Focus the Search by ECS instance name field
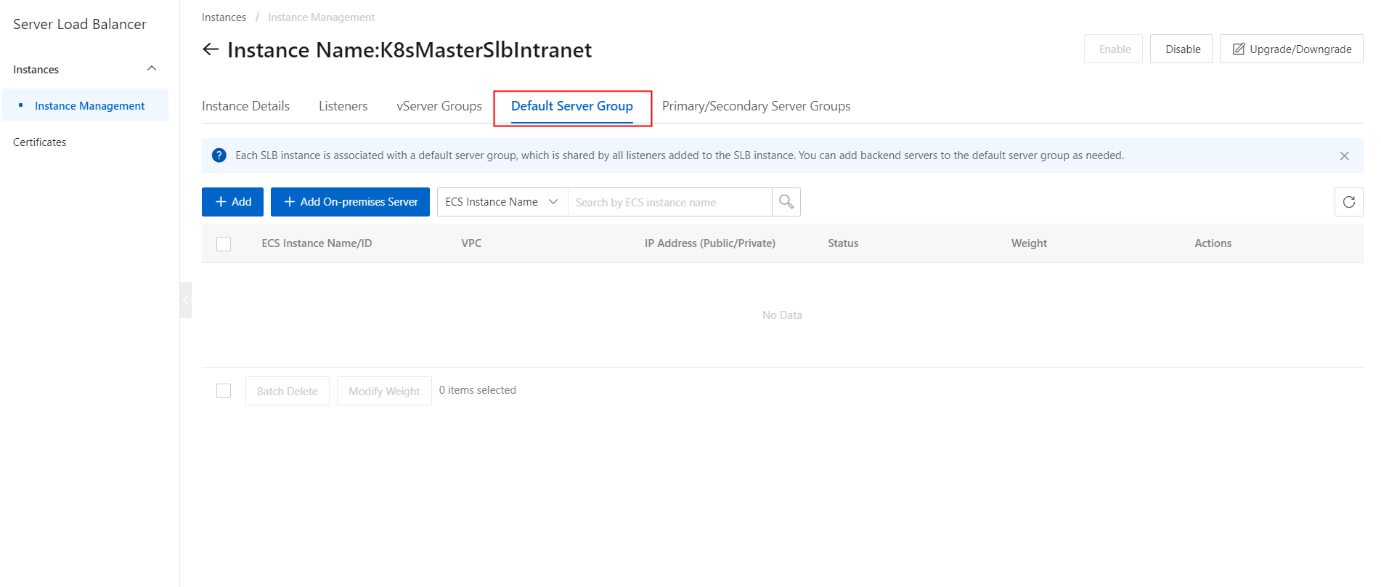This screenshot has height=587, width=1381. (x=670, y=202)
